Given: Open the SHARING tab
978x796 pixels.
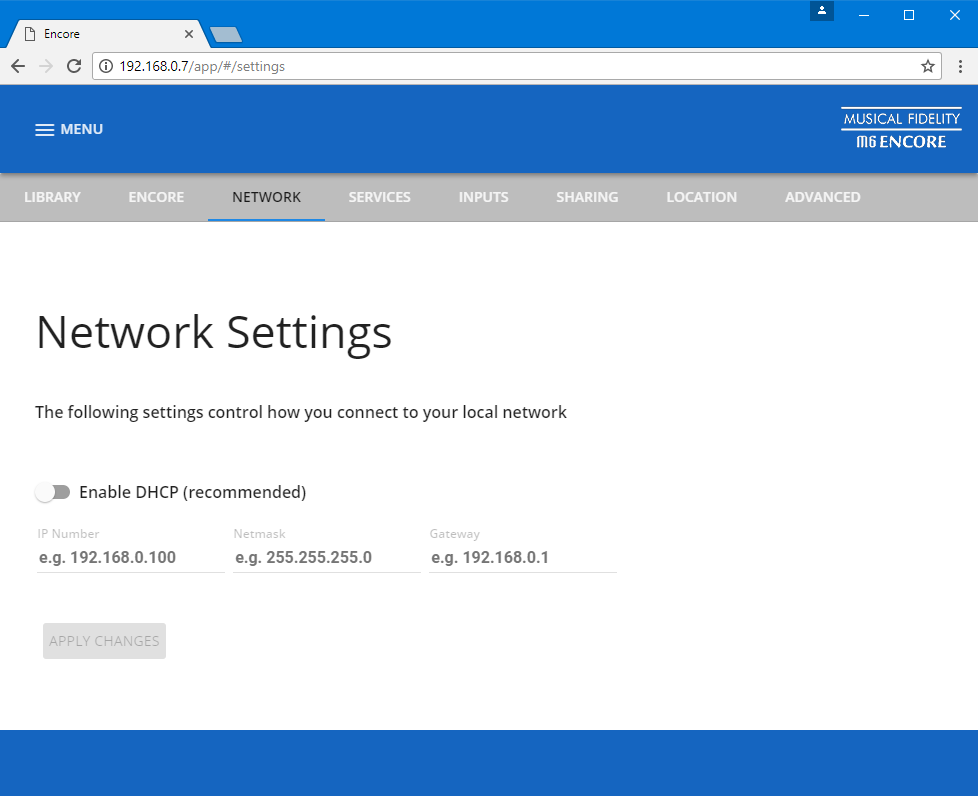Looking at the screenshot, I should point(587,197).
